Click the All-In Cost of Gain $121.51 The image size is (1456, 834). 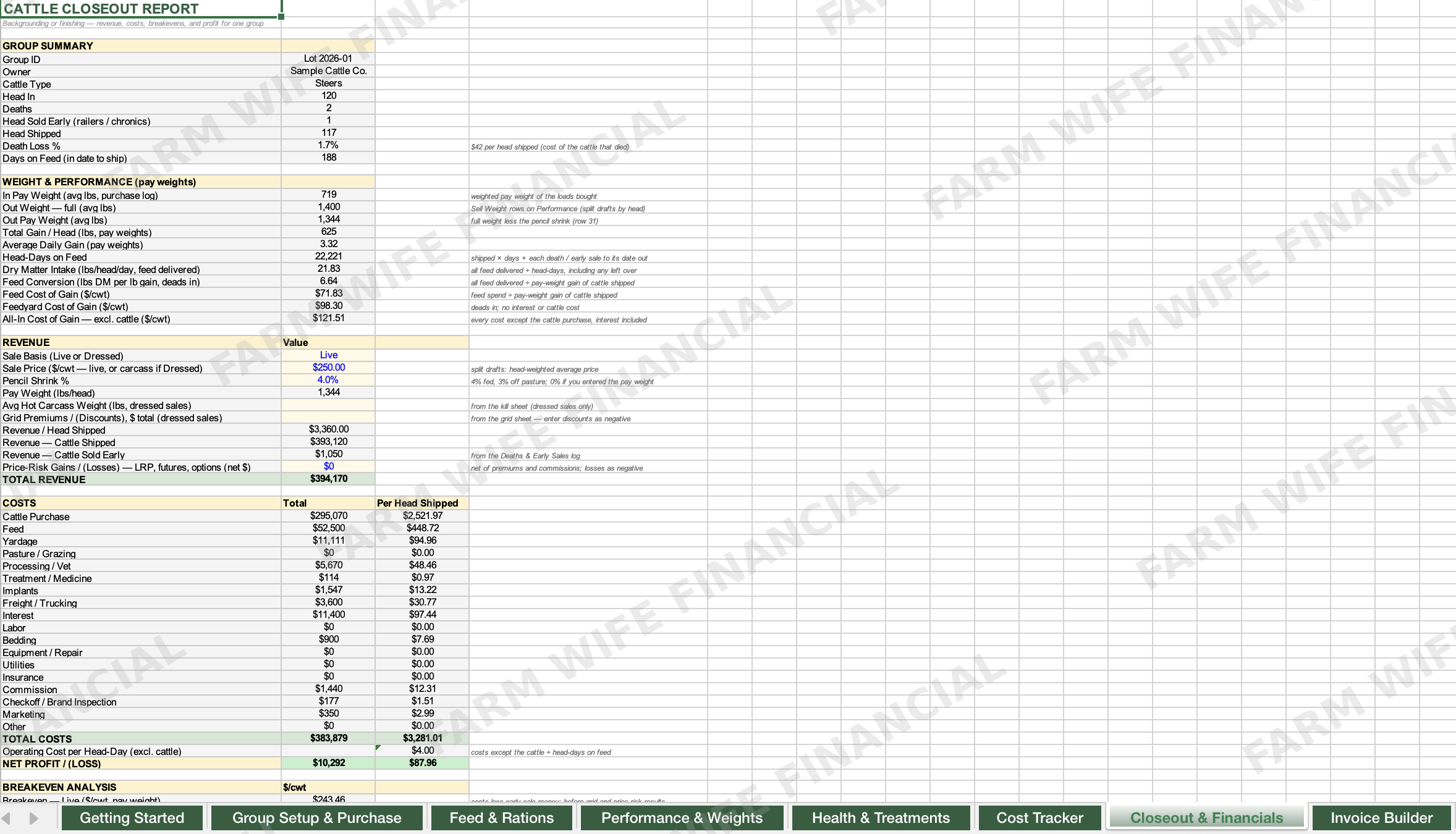328,318
